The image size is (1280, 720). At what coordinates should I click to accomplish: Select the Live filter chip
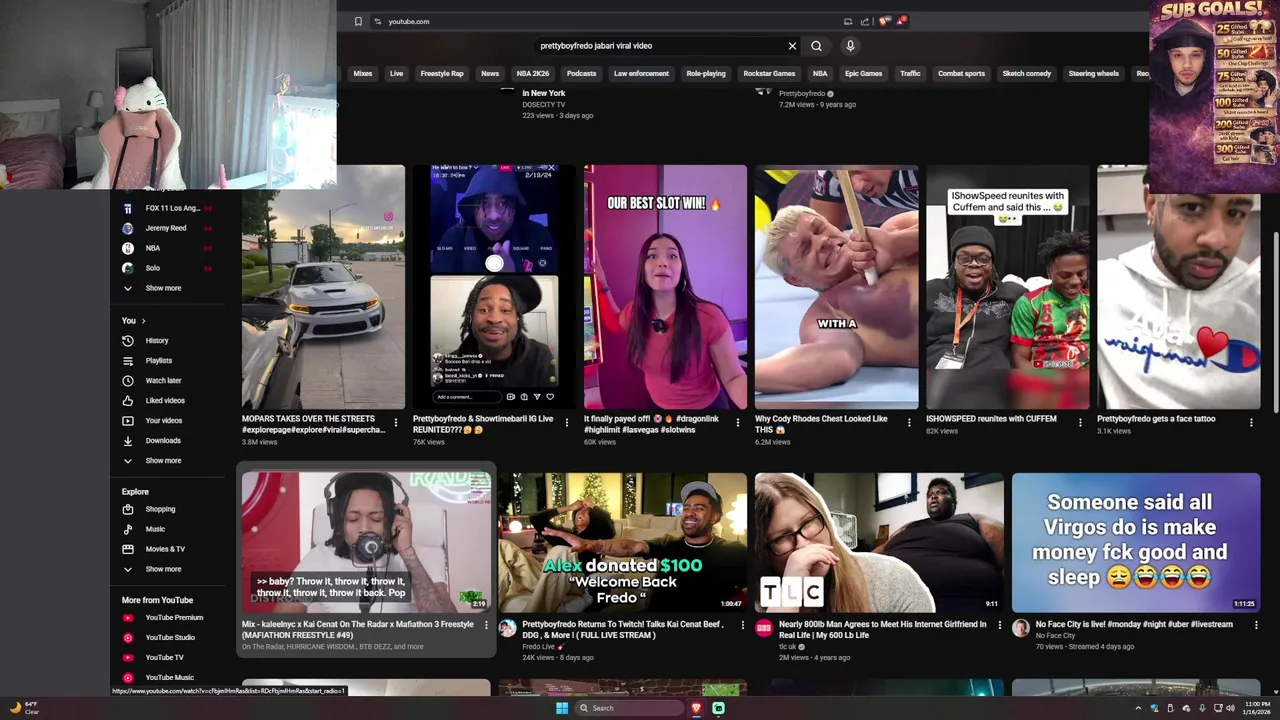[x=396, y=73]
